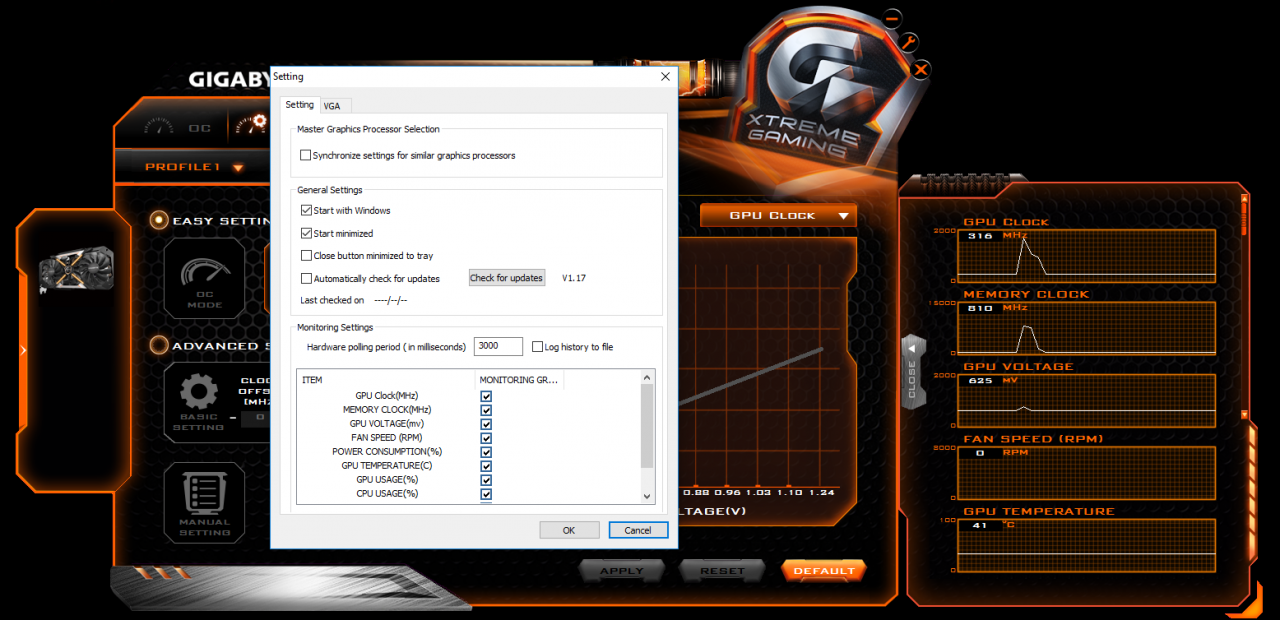Click the Fan Speed (RPM) graph
The image size is (1280, 620).
coord(1086,473)
